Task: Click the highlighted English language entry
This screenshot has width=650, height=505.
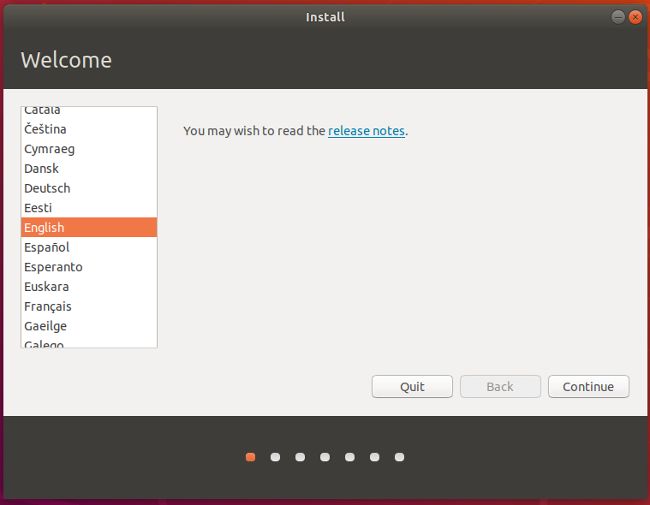Action: click(x=89, y=227)
